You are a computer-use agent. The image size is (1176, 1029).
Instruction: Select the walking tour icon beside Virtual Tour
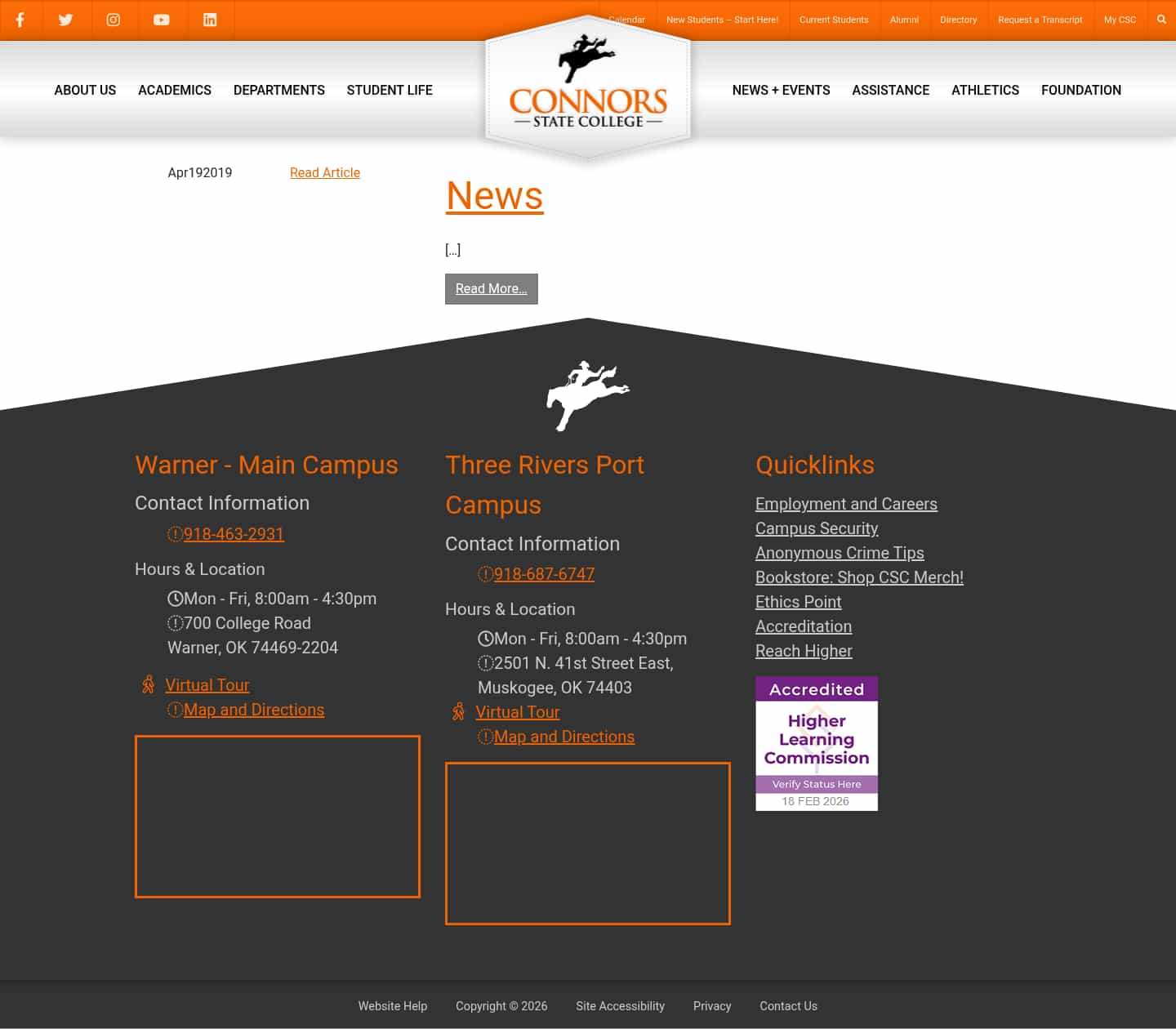pyautogui.click(x=148, y=684)
